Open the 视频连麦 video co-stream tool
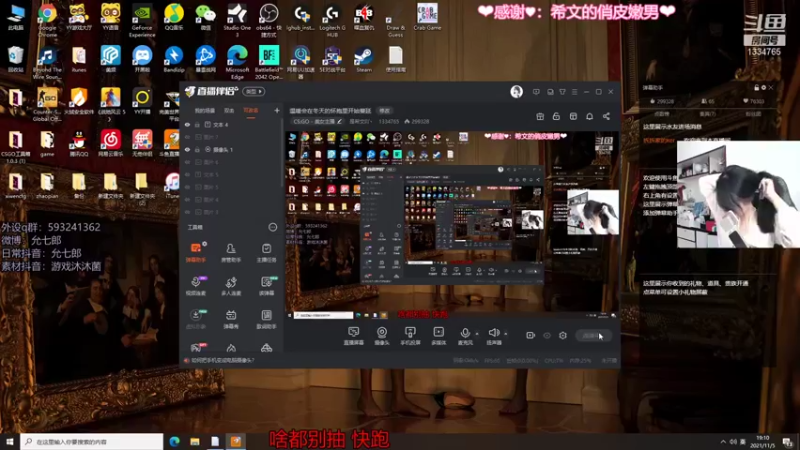 [195, 286]
